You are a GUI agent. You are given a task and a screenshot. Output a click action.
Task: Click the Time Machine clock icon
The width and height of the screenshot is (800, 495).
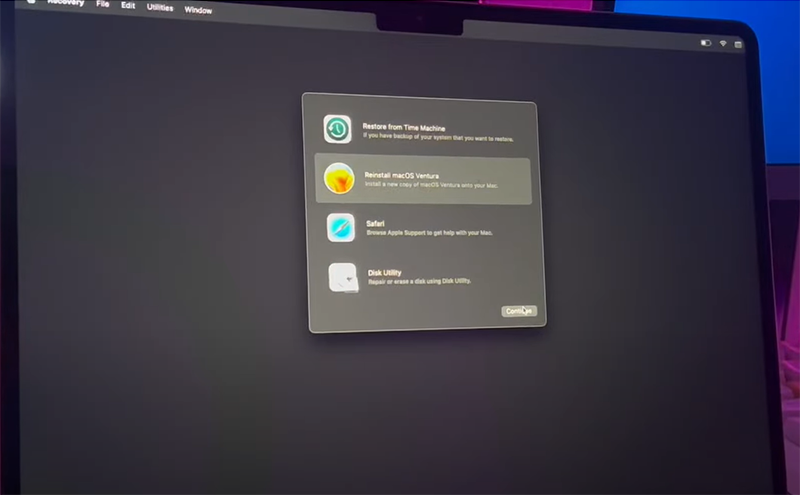(x=337, y=129)
